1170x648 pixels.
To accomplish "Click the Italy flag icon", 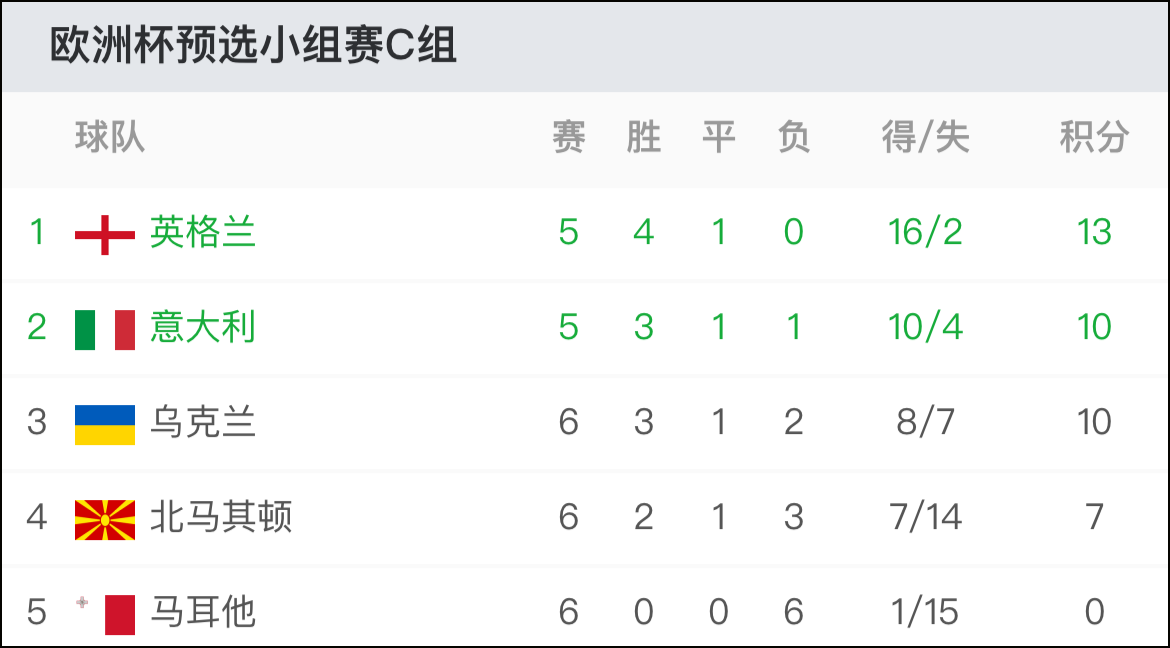I will (104, 329).
